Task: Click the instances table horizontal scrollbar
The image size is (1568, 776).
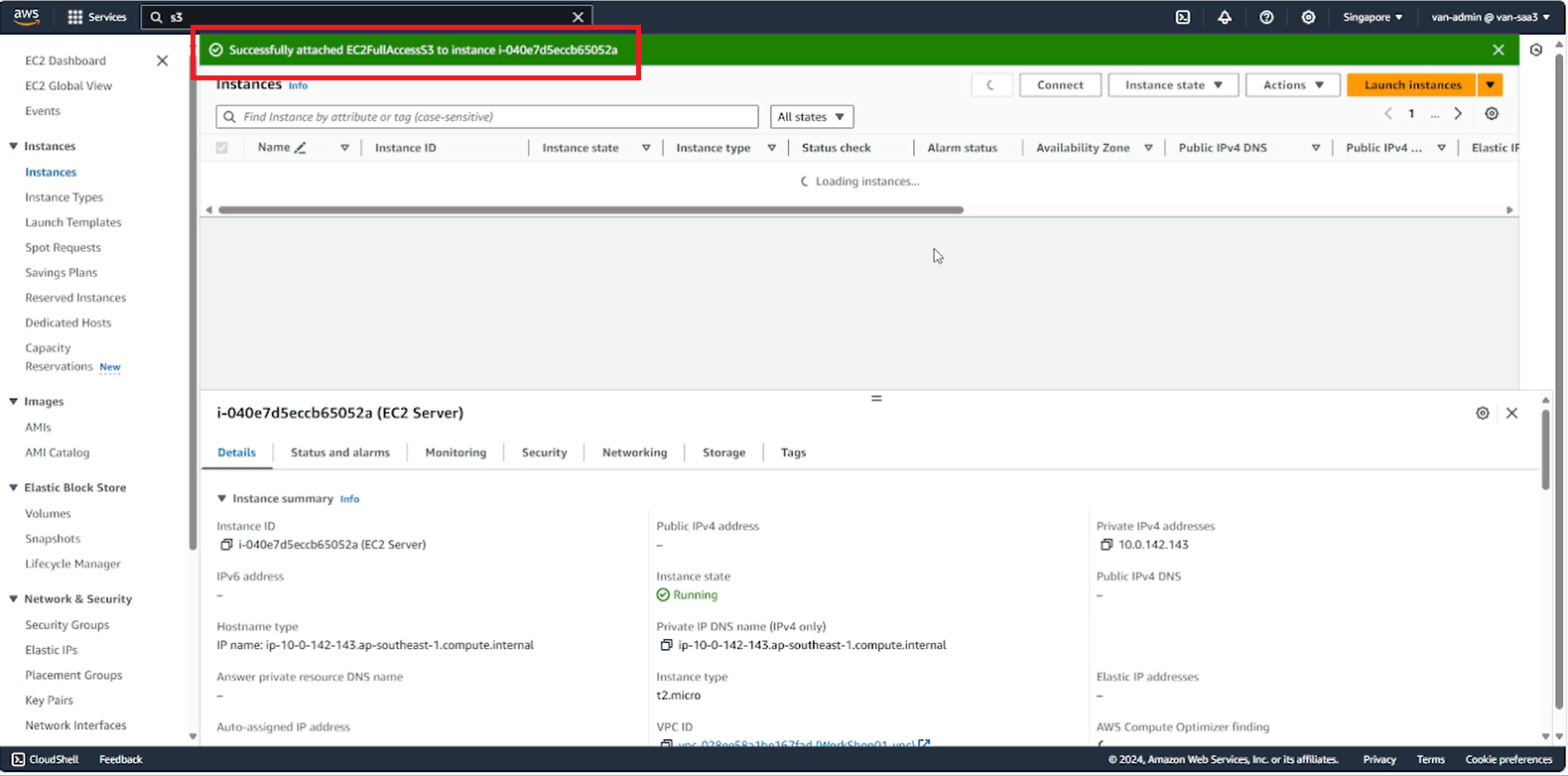Action: [590, 210]
